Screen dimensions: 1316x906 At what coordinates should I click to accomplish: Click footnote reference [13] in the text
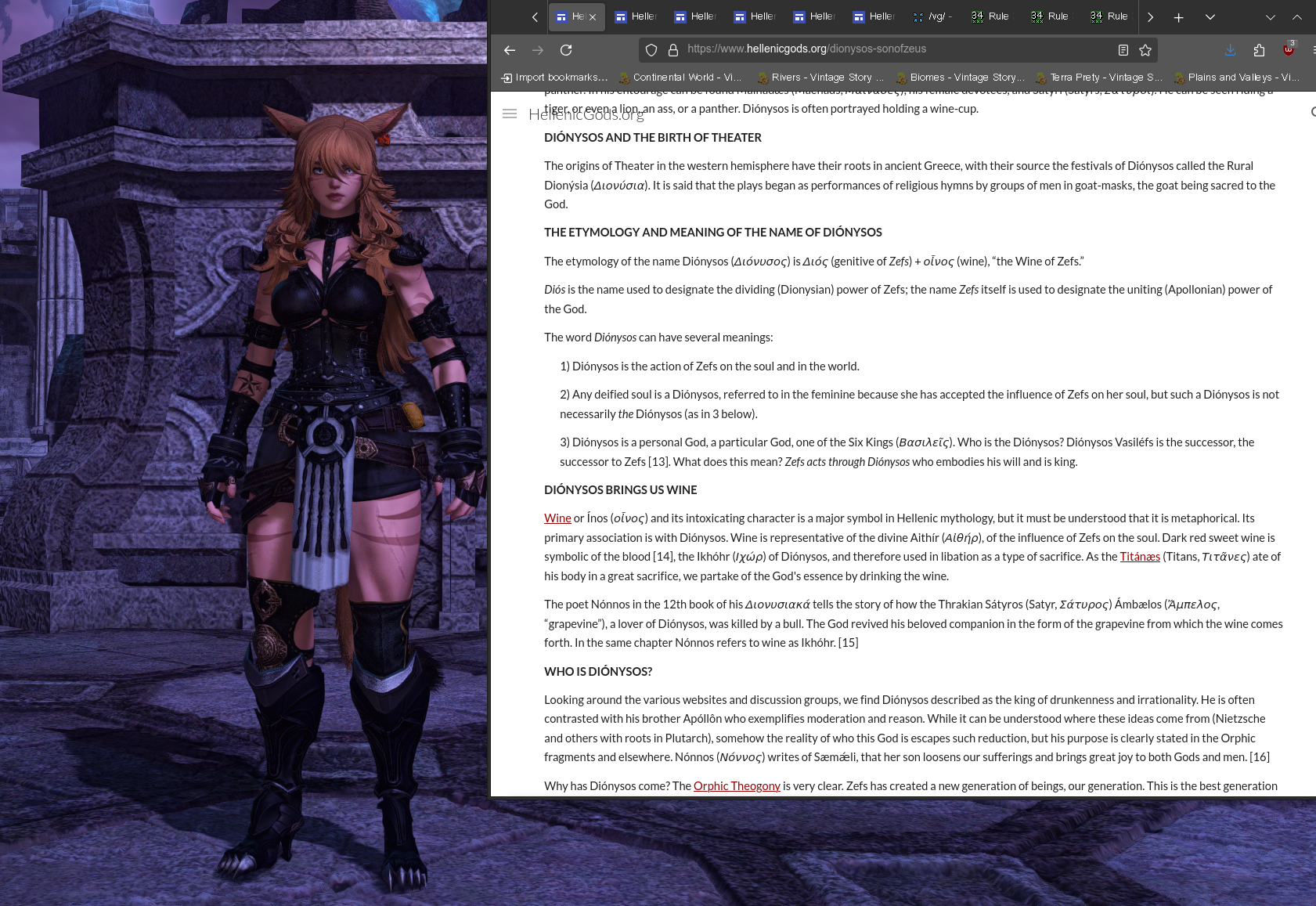pyautogui.click(x=659, y=462)
